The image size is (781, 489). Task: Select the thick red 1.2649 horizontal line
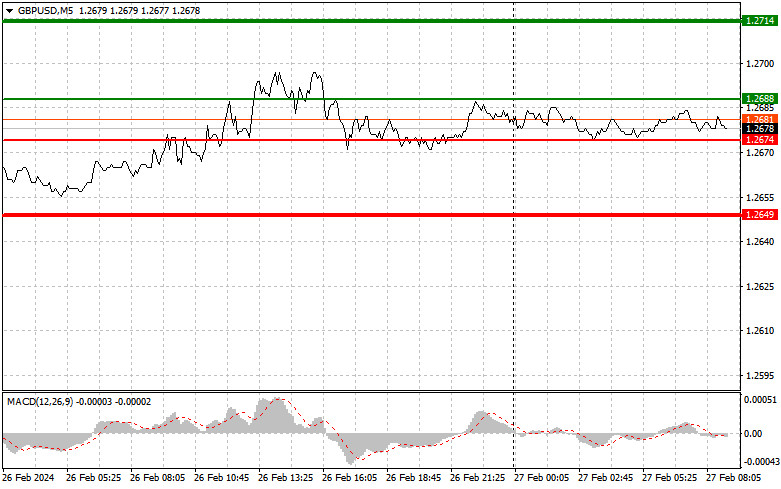click(372, 215)
